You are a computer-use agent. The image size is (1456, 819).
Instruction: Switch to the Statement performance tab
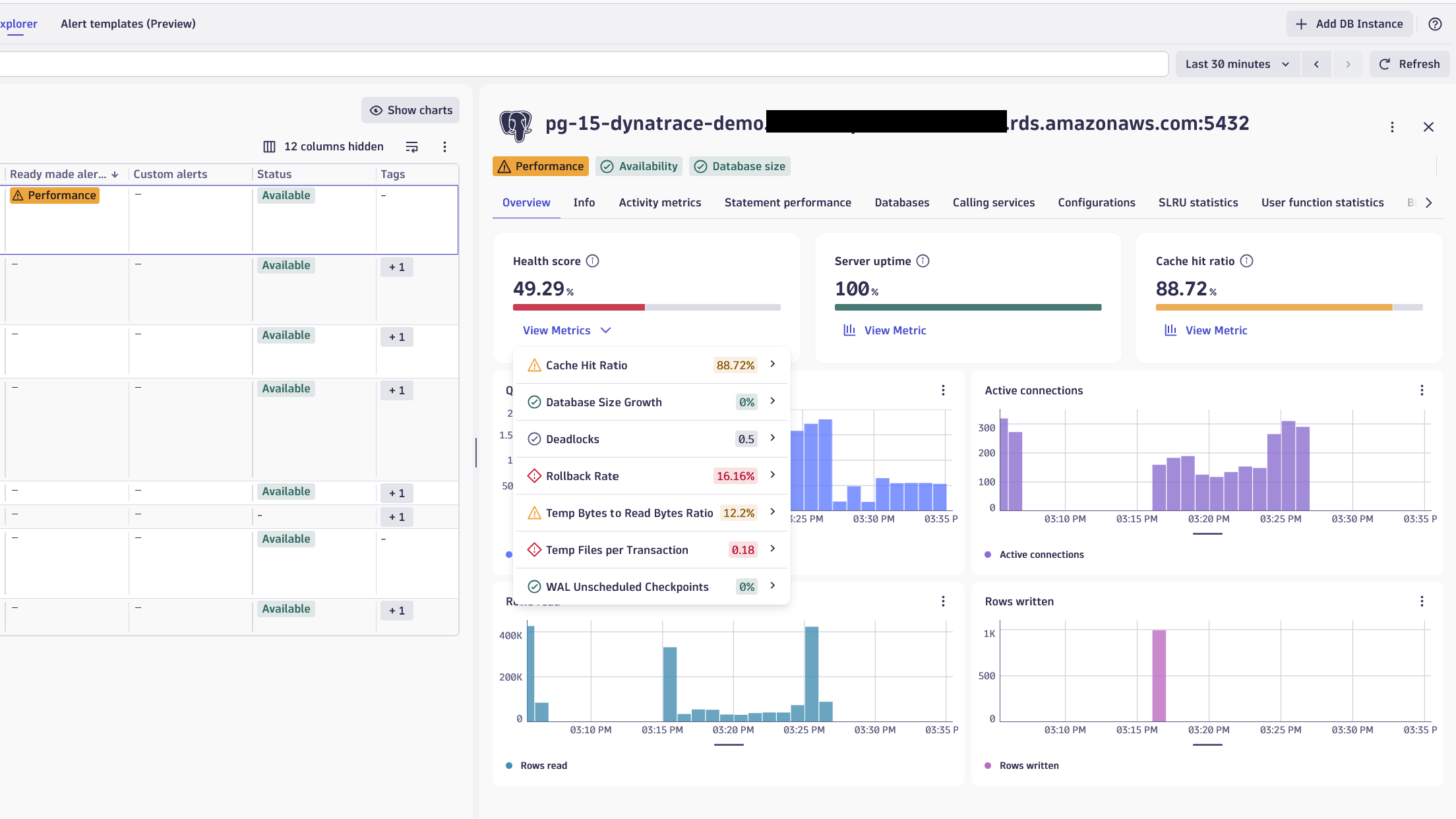pyautogui.click(x=787, y=202)
